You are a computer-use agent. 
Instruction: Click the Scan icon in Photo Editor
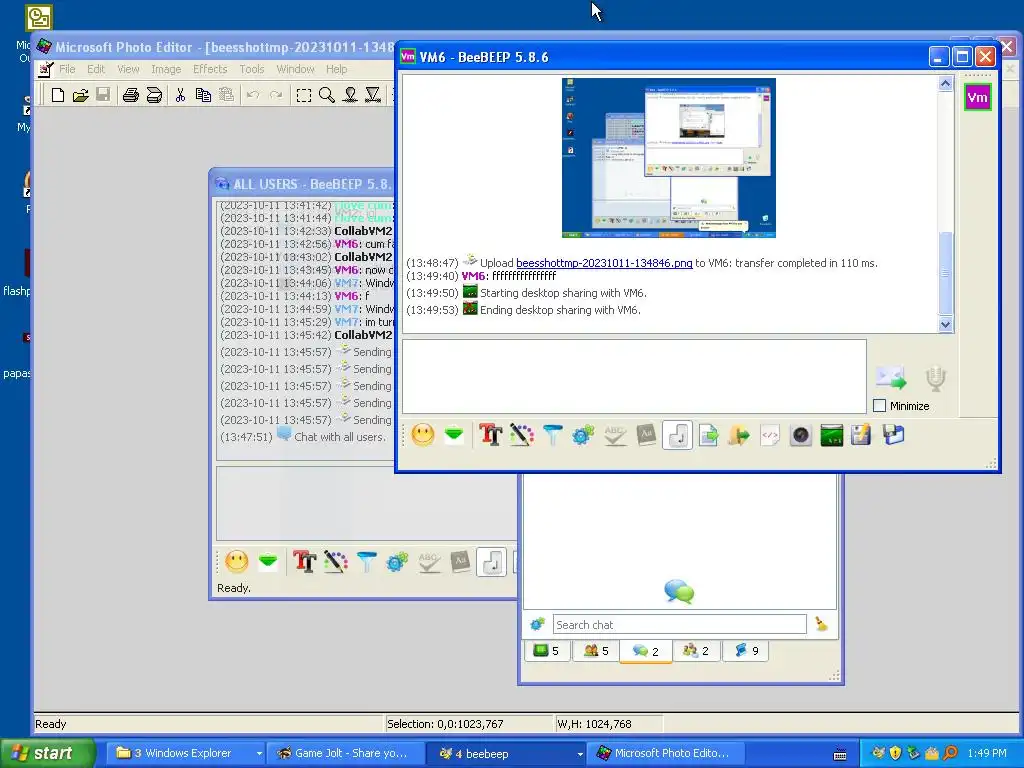coord(154,95)
